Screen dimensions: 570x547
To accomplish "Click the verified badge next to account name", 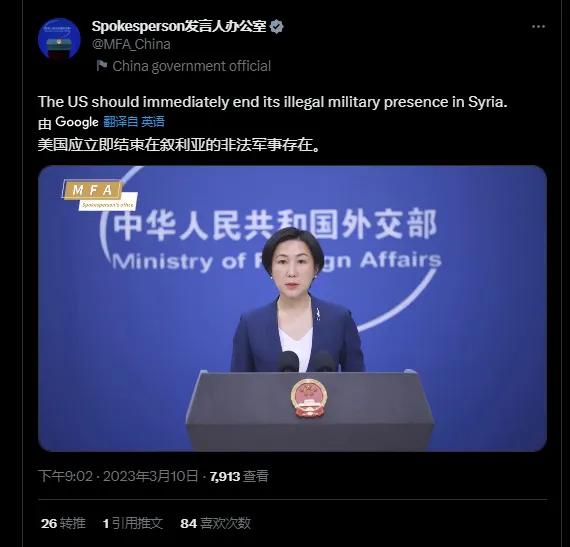I will coord(277,27).
